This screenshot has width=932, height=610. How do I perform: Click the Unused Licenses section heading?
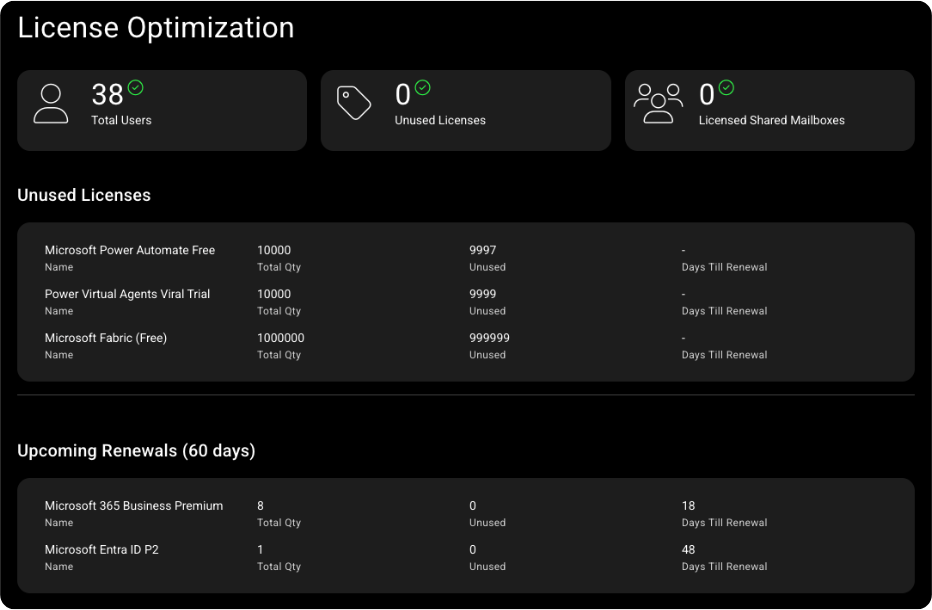click(x=84, y=195)
